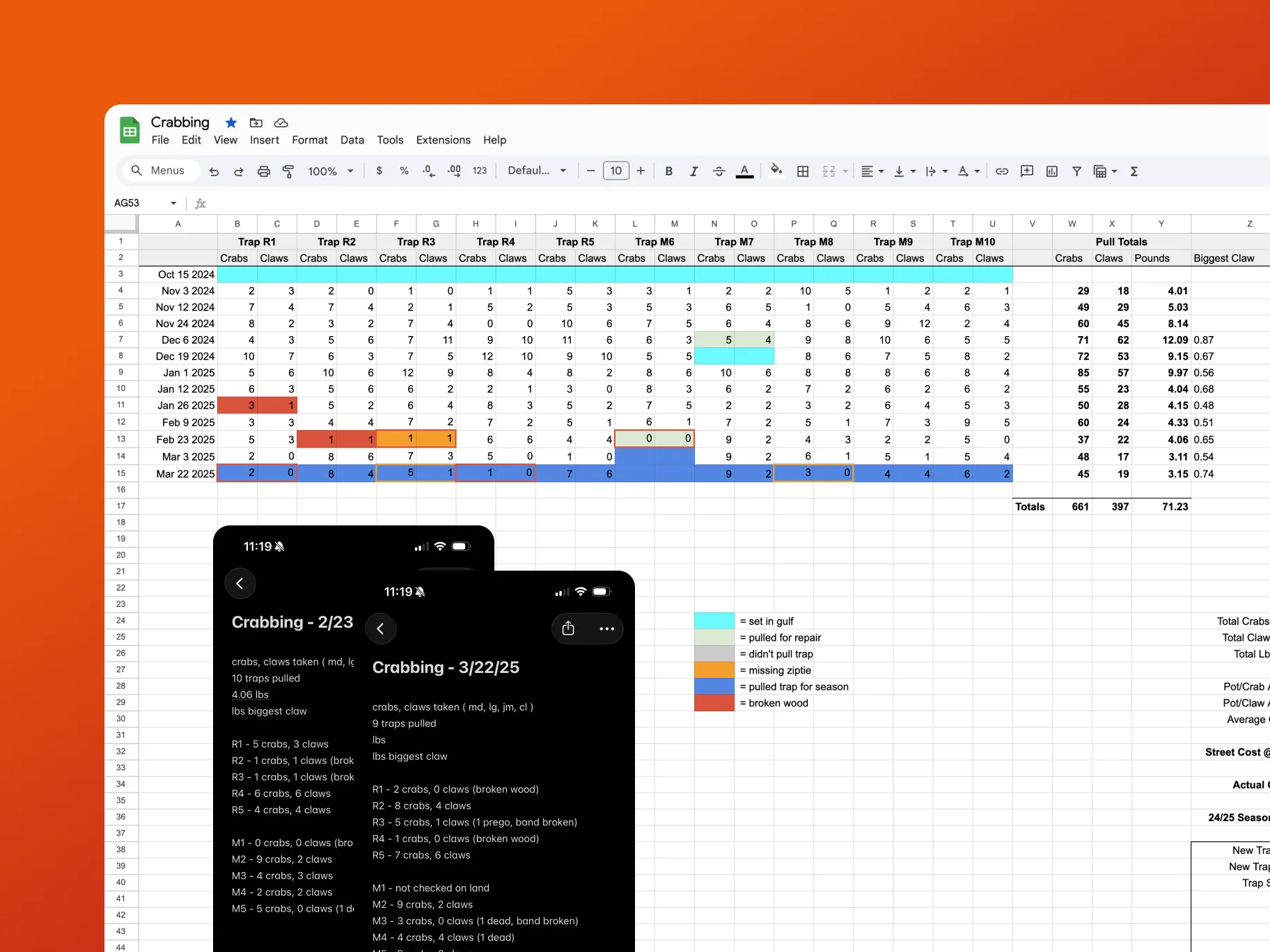Insert a link using the link icon
This screenshot has width=1270, height=952.
1003,171
